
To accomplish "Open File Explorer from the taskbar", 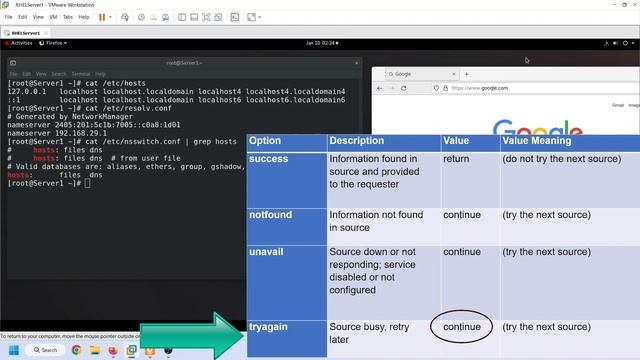I will tap(95, 350).
